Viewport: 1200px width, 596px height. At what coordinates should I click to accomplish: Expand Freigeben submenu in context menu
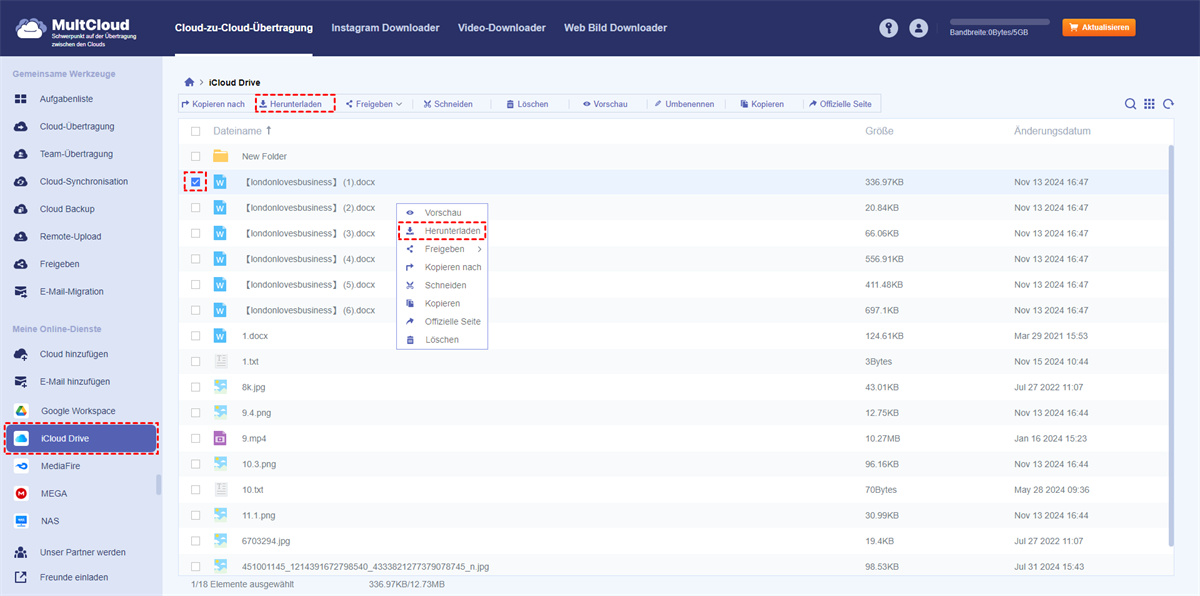click(x=443, y=249)
